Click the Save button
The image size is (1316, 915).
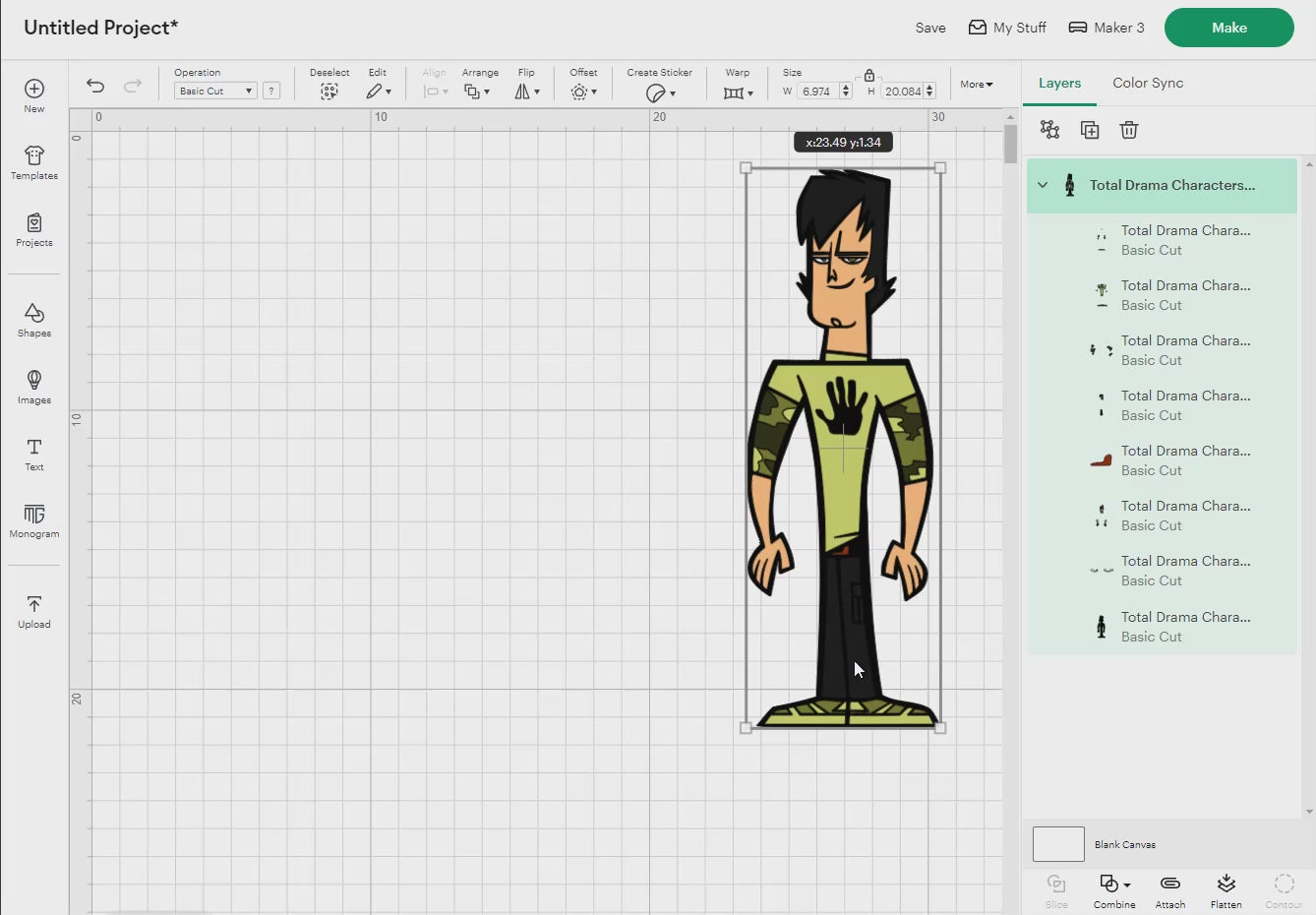[x=930, y=28]
